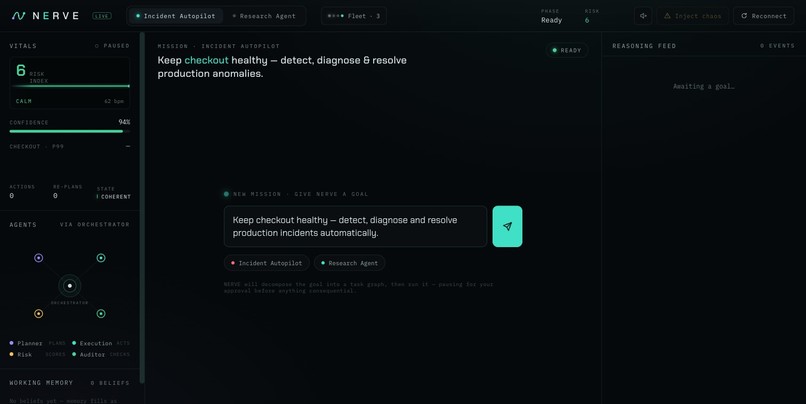806x404 pixels.
Task: Click the NEW MISSION heading dot
Action: pyautogui.click(x=226, y=194)
